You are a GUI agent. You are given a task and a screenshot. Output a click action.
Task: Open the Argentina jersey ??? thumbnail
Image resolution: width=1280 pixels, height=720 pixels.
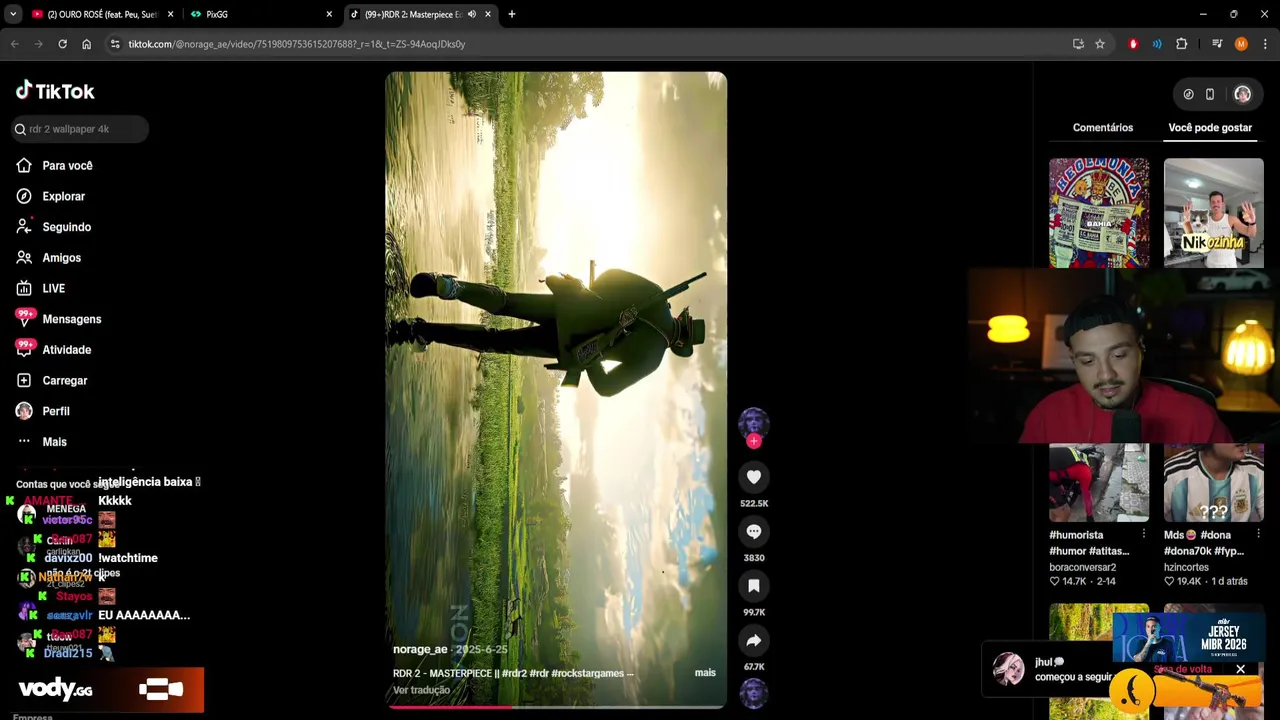[1213, 483]
